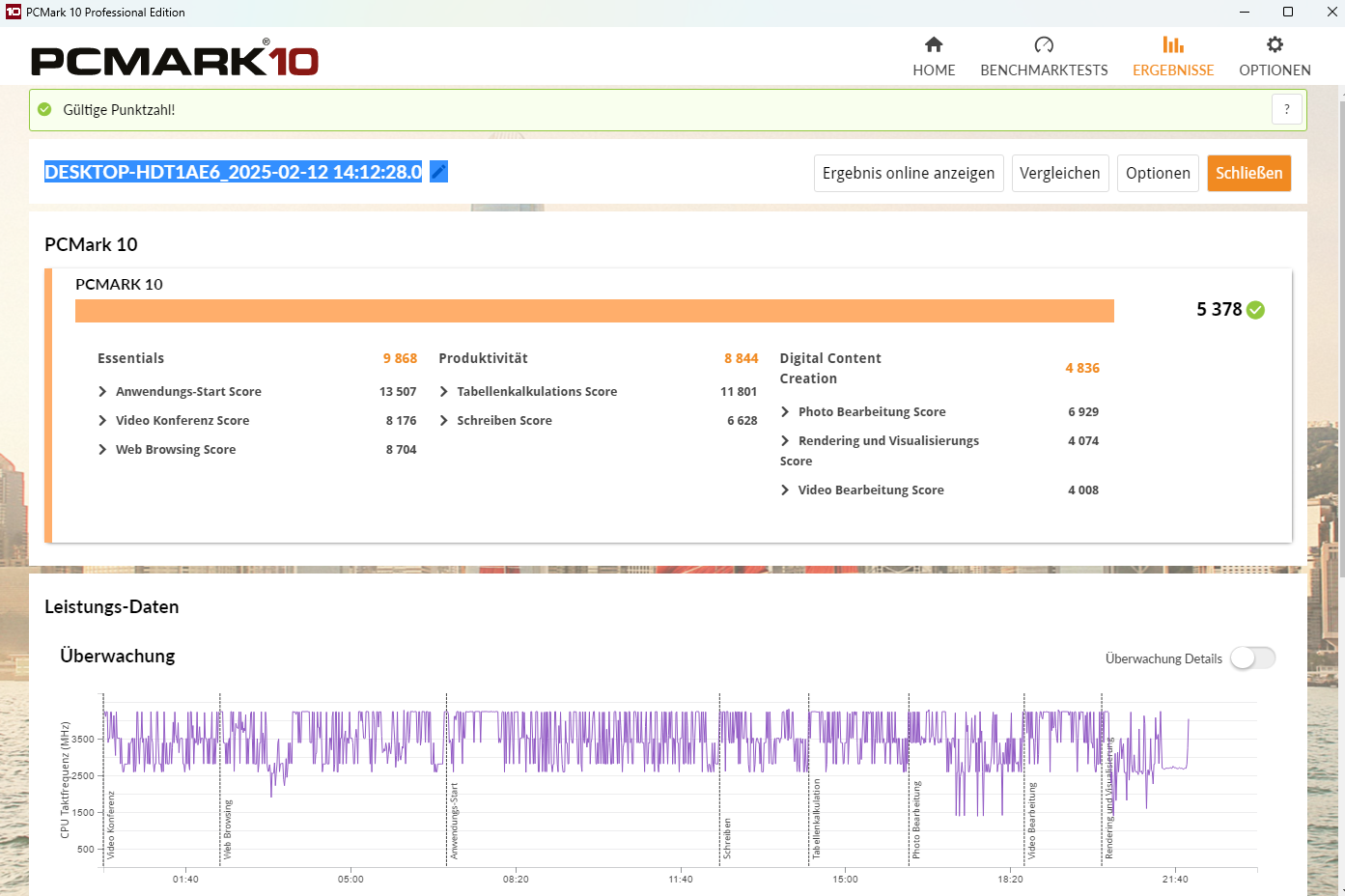Image resolution: width=1345 pixels, height=896 pixels.
Task: Click the Ergebnisse bar chart icon
Action: 1173,44
